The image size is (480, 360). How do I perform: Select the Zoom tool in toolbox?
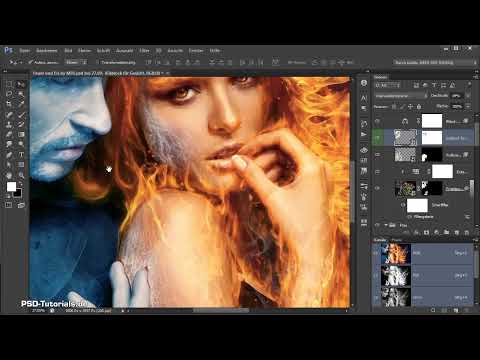(x=21, y=175)
